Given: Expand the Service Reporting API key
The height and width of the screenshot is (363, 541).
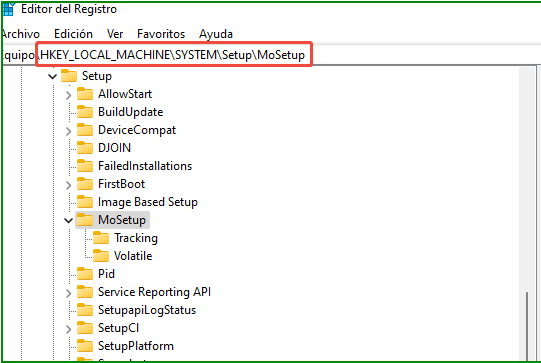Looking at the screenshot, I should tap(68, 293).
